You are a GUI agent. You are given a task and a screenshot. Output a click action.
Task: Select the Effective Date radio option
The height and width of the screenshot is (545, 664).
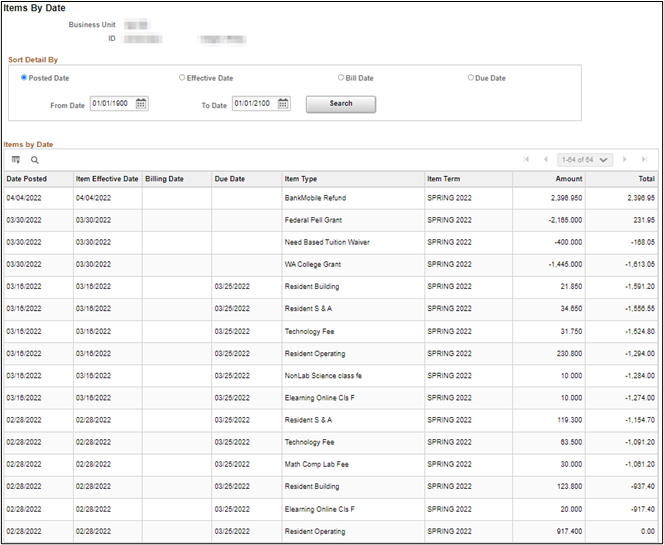tap(182, 78)
